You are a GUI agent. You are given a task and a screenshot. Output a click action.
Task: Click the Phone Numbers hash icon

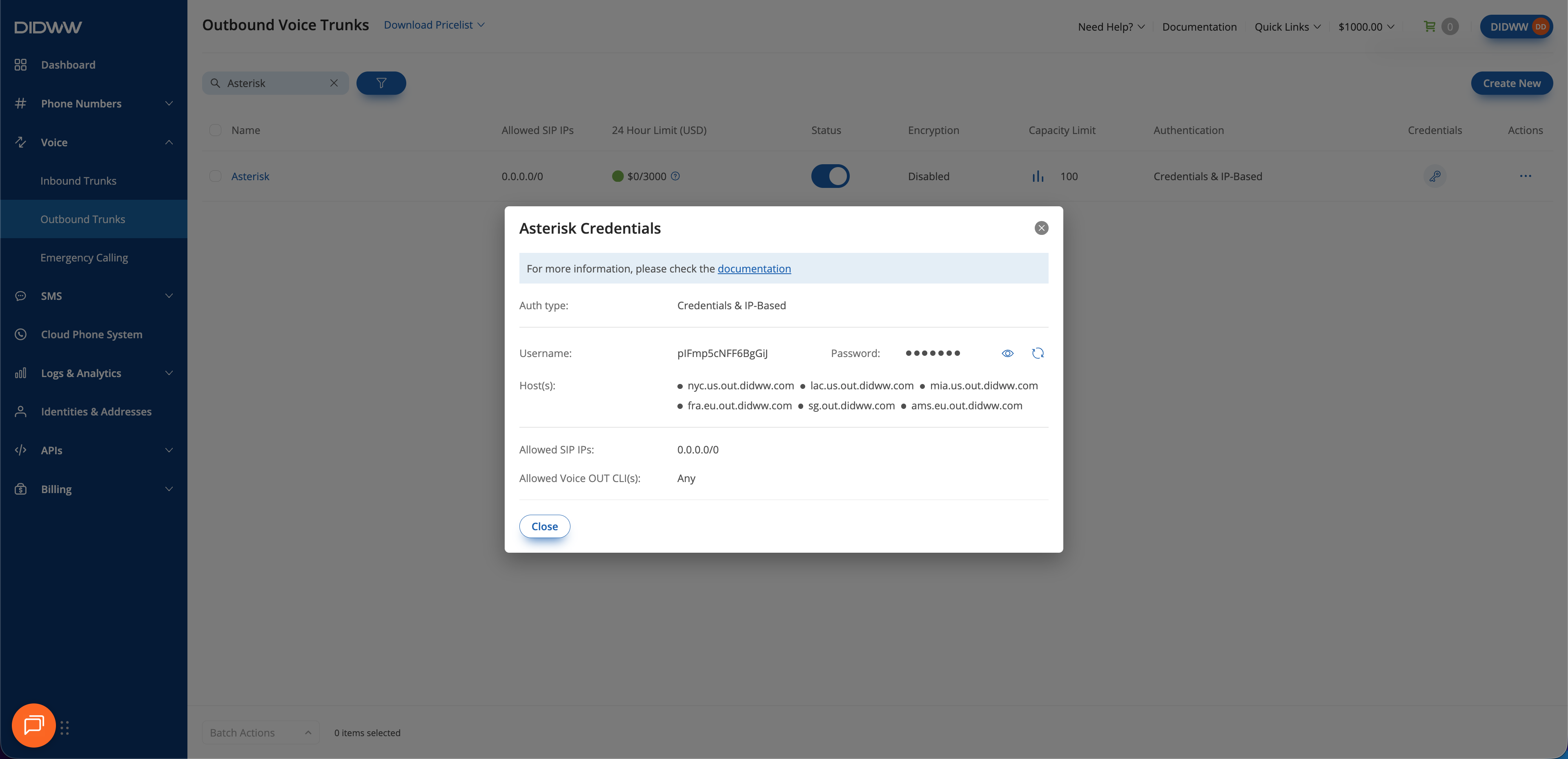point(21,103)
